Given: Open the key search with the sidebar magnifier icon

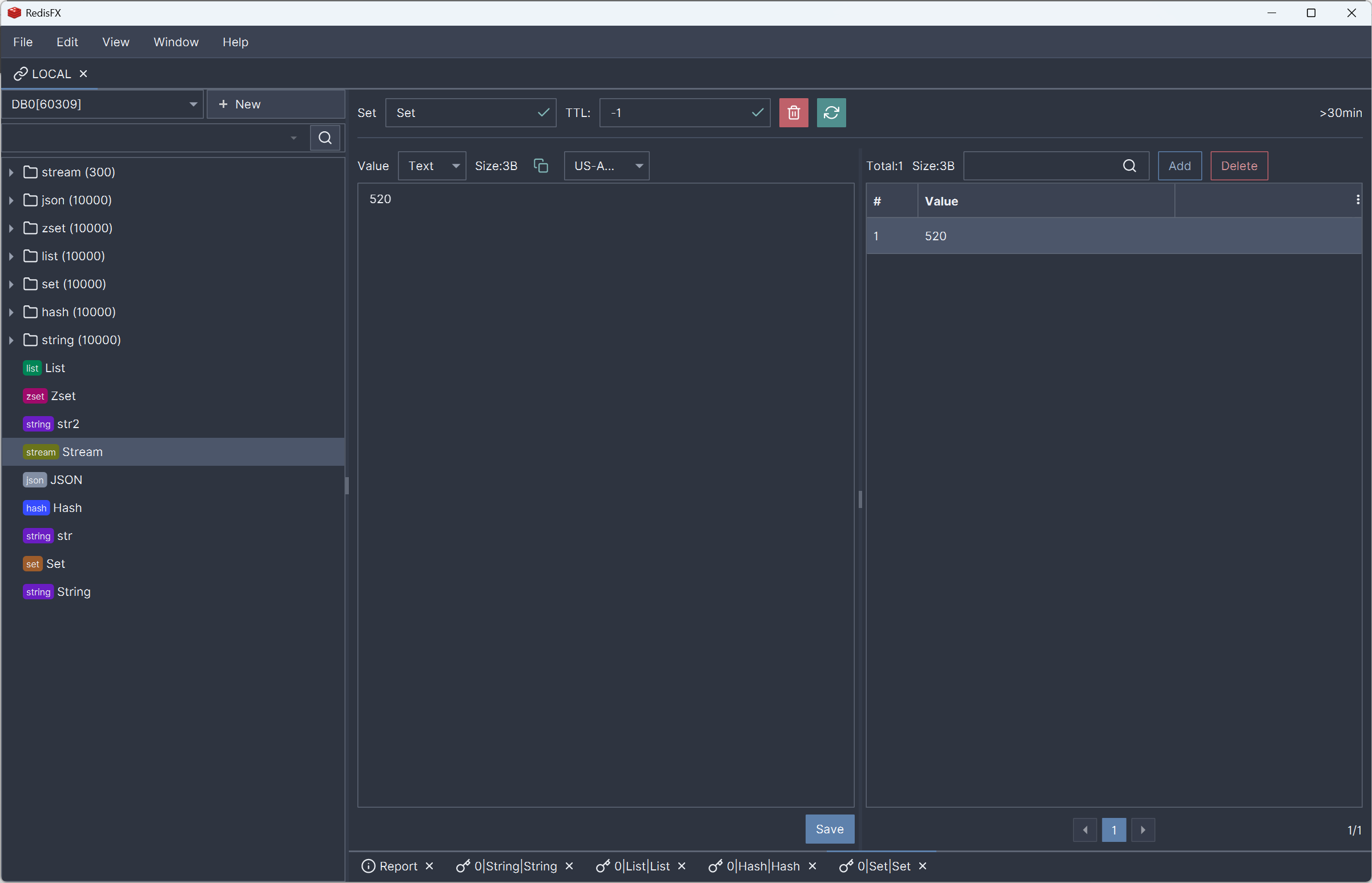Looking at the screenshot, I should [325, 138].
